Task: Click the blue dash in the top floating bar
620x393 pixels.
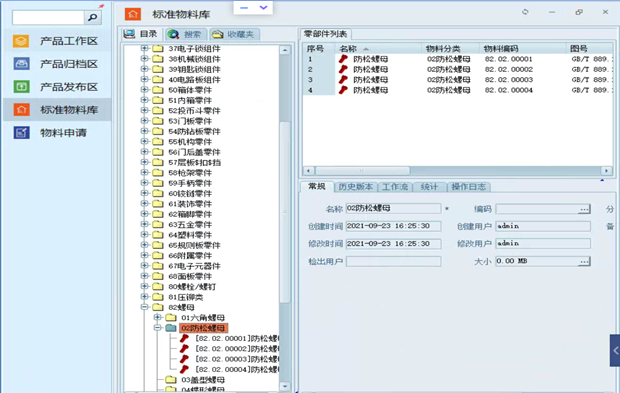Action: [244, 8]
